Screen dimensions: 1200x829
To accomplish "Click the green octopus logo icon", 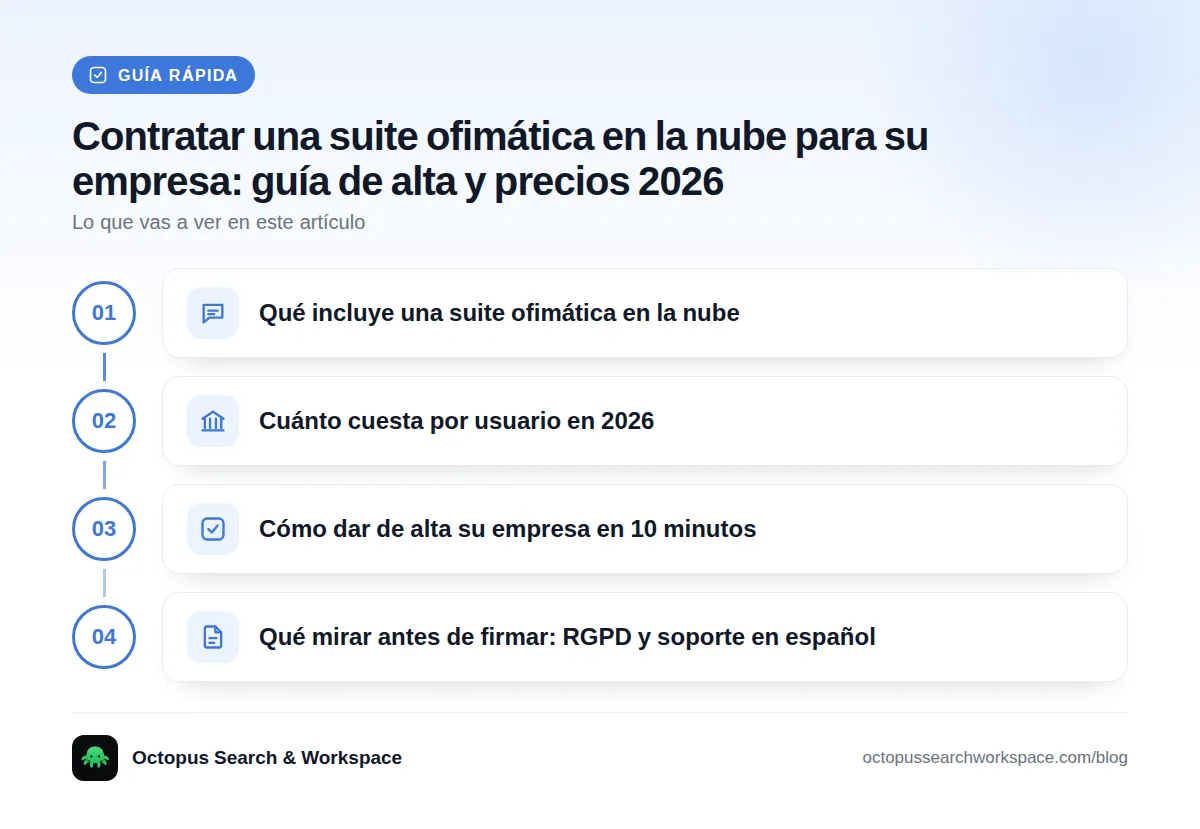I will click(95, 758).
